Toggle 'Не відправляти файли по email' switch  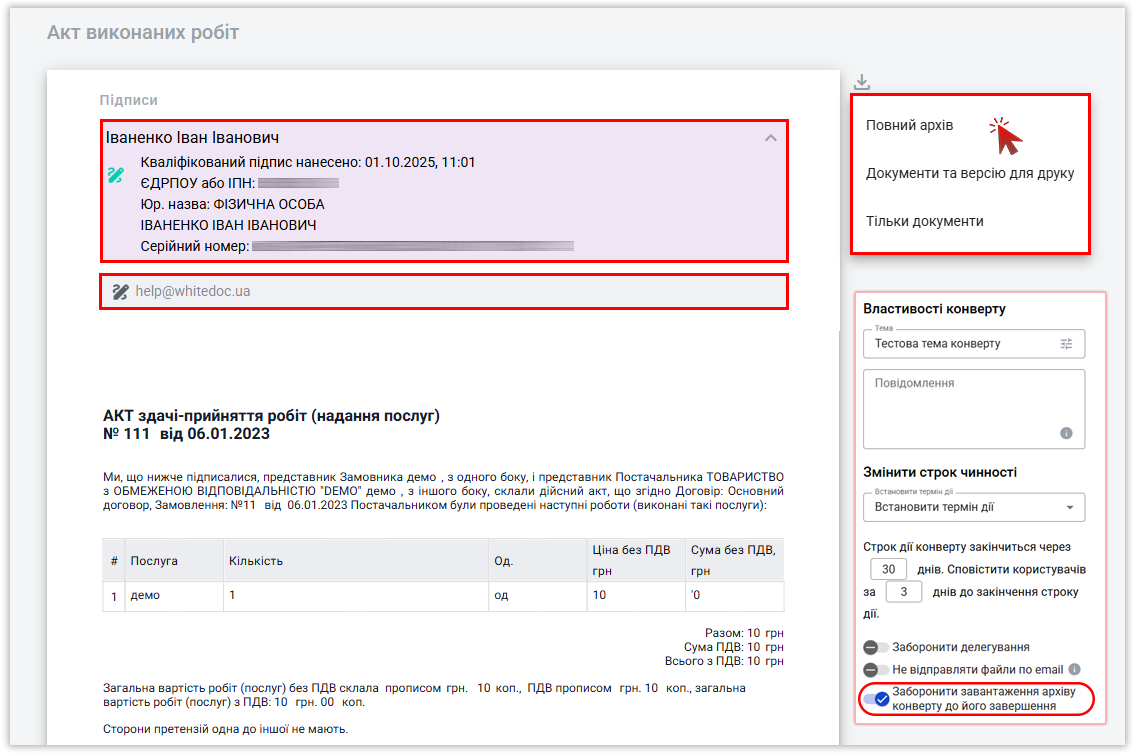[876, 669]
